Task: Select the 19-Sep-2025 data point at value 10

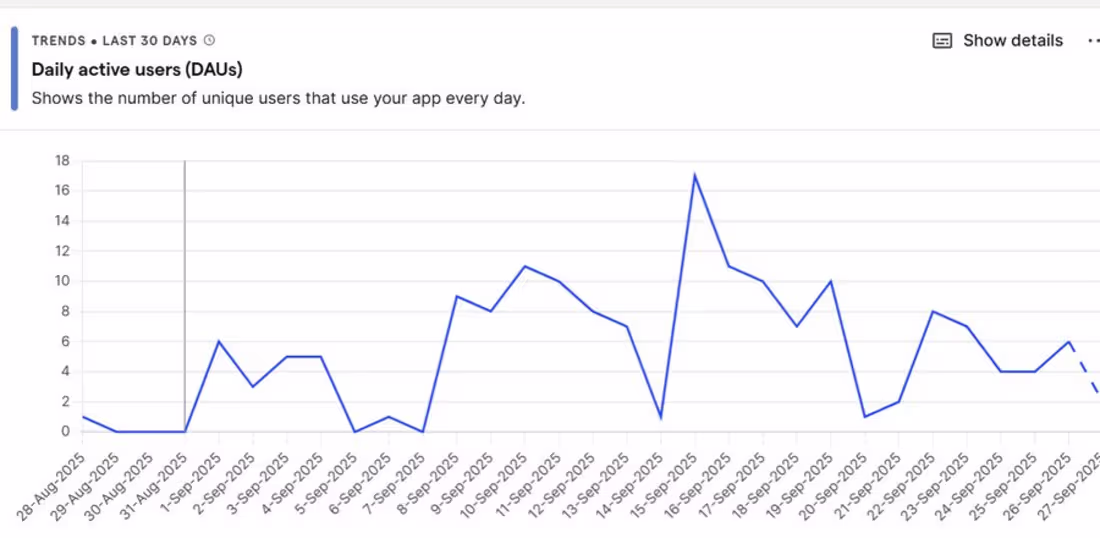Action: pos(830,281)
